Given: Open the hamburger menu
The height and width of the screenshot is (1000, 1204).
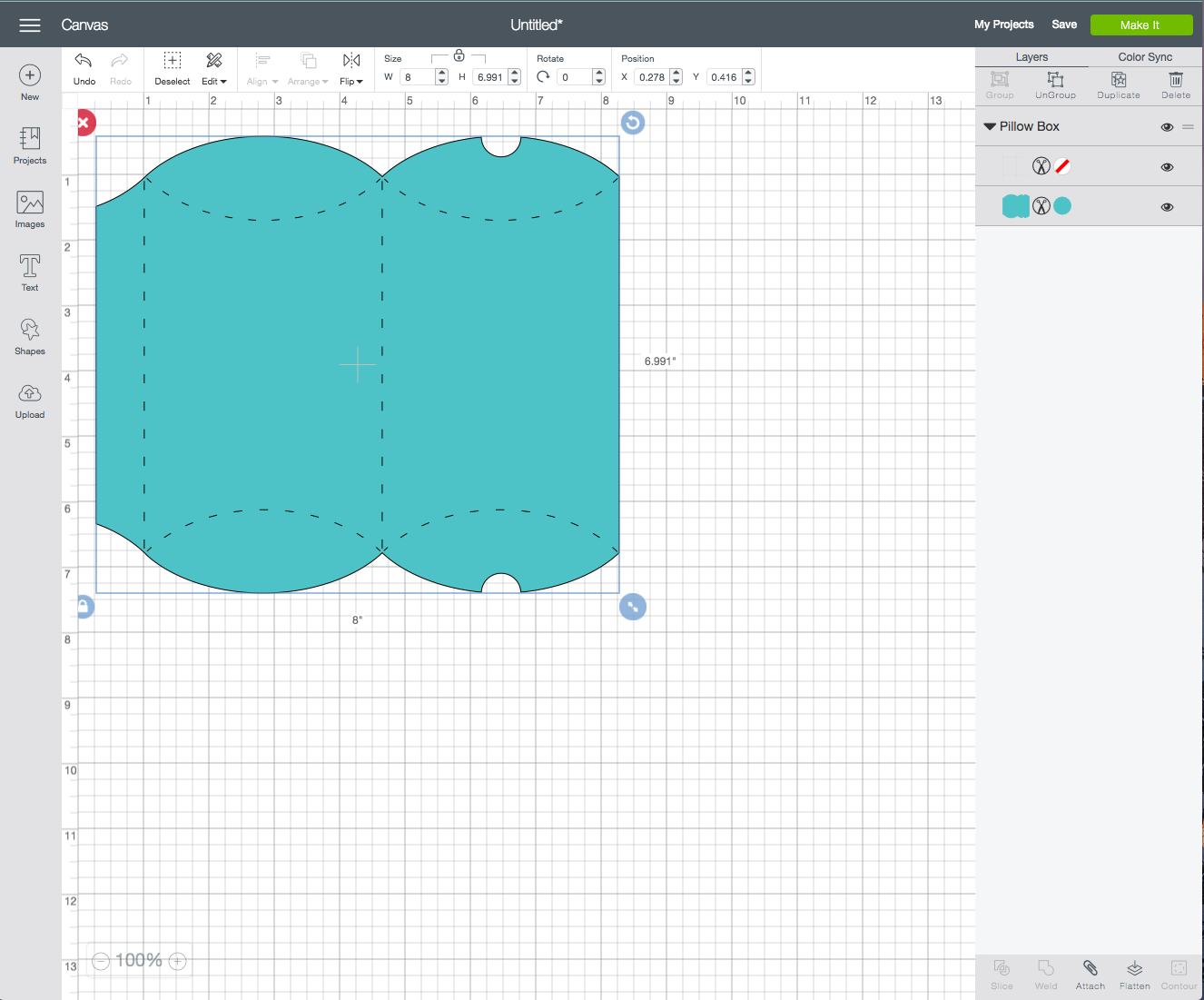Looking at the screenshot, I should click(x=29, y=25).
